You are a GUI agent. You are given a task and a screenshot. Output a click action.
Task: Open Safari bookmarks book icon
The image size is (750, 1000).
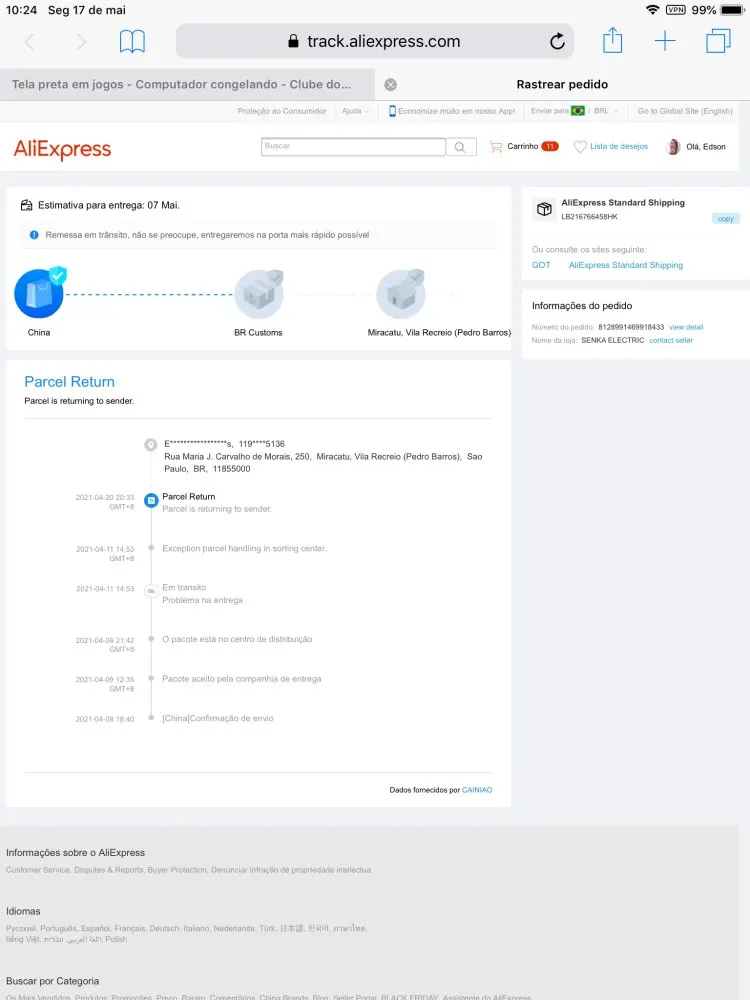(133, 41)
